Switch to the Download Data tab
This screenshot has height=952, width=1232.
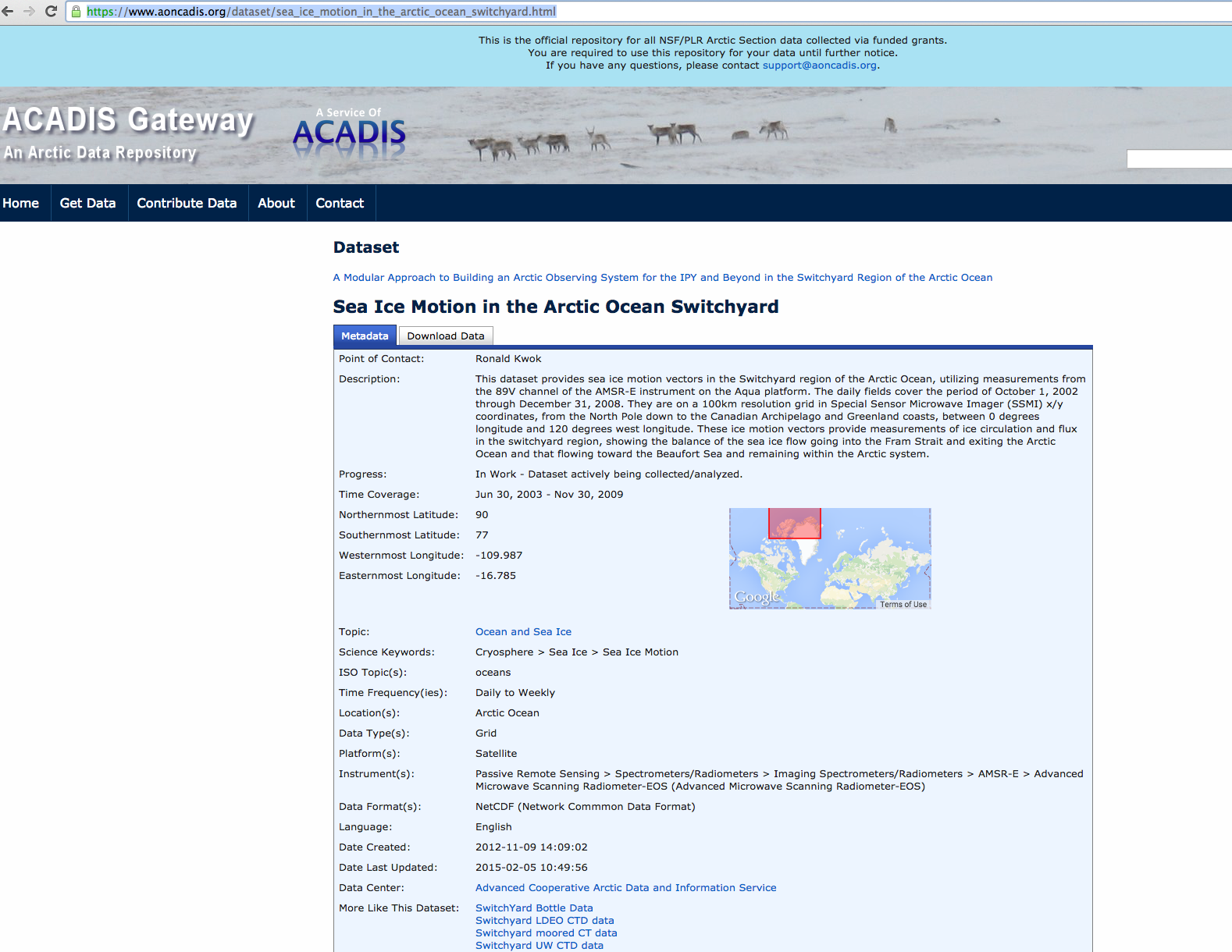pos(445,336)
